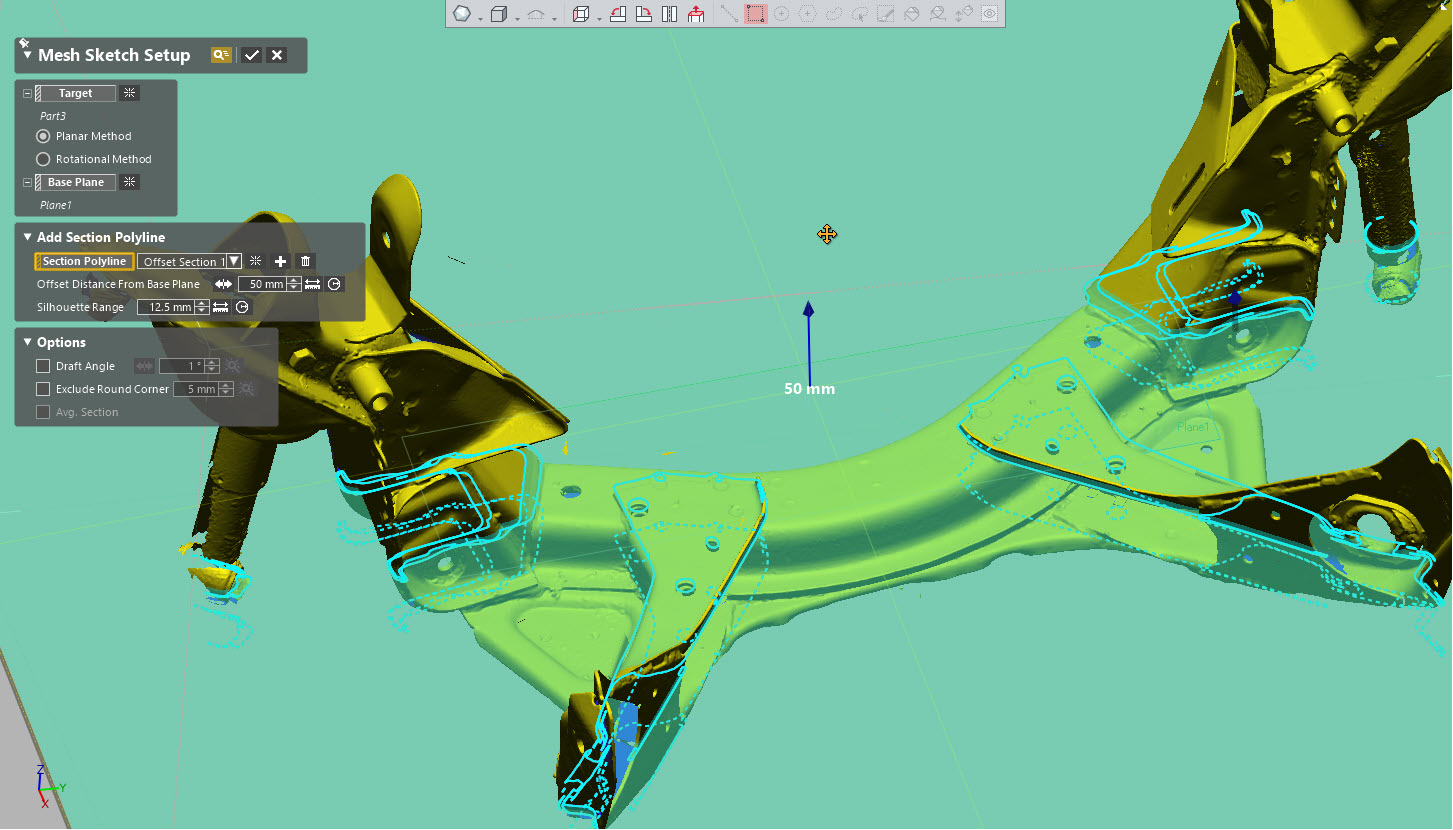Collapse the Options section
Screen dimensions: 1453x830
tap(27, 342)
